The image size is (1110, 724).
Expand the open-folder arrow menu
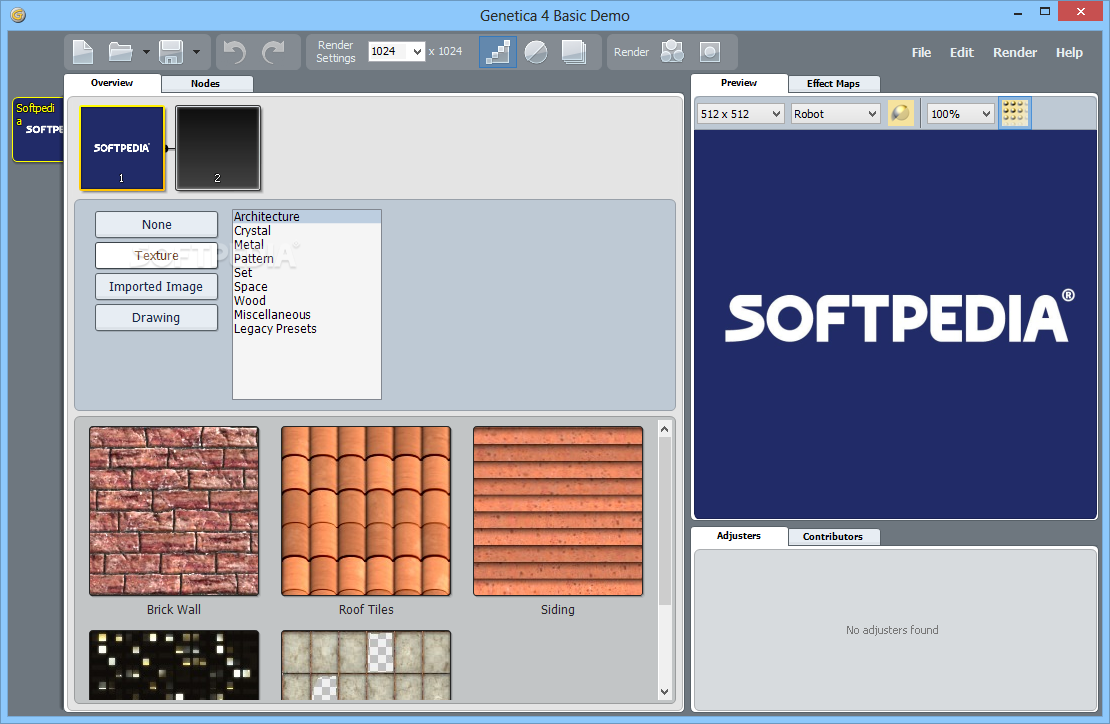pyautogui.click(x=146, y=52)
